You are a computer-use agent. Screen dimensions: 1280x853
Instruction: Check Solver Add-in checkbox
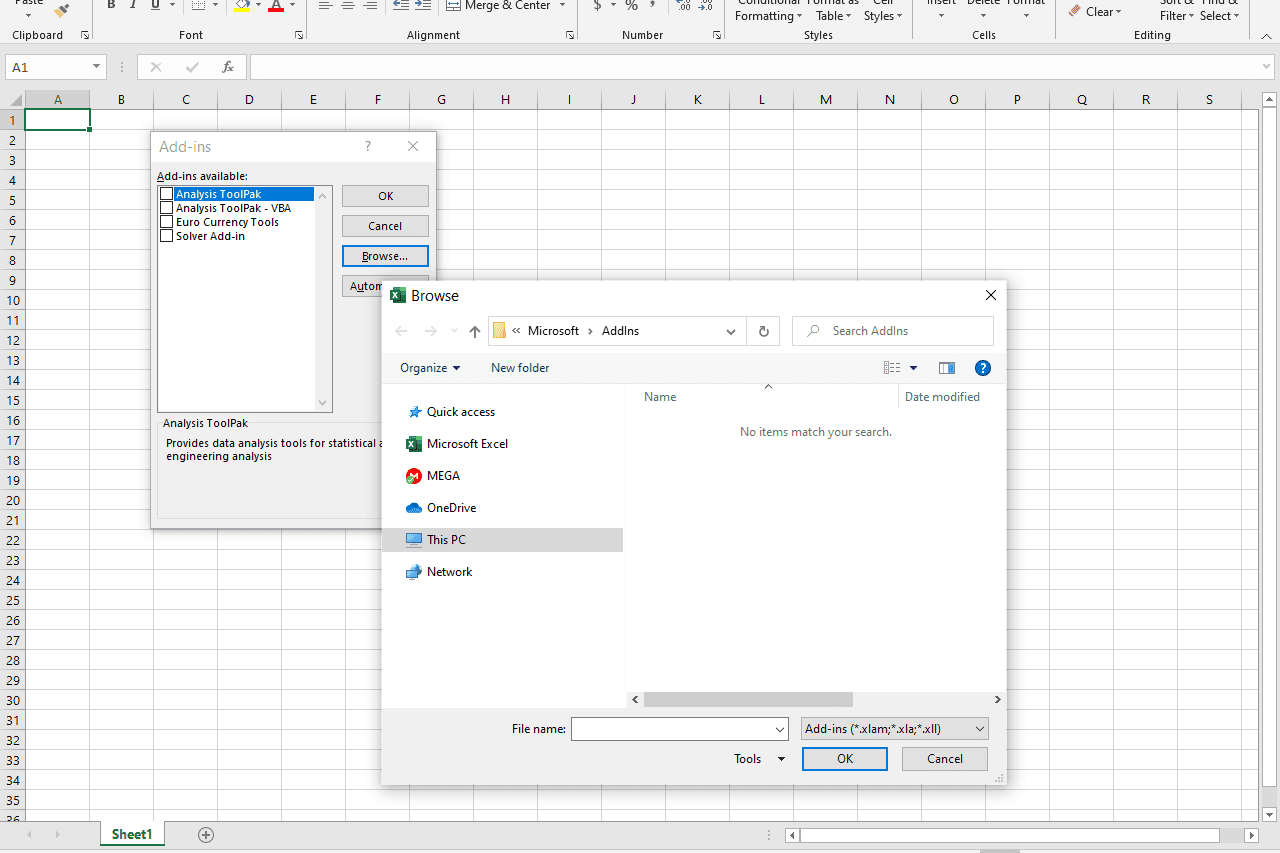click(167, 236)
